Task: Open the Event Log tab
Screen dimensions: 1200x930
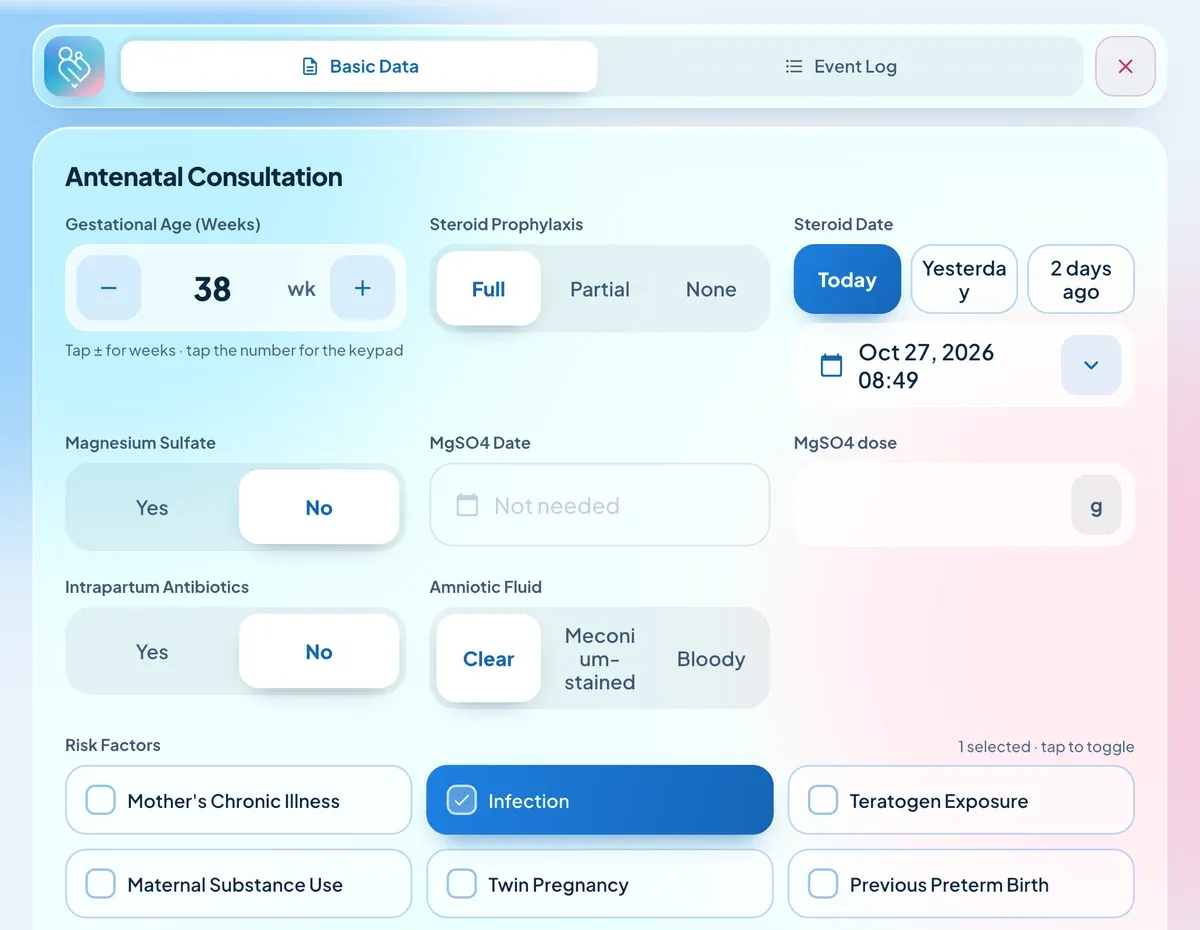Action: tap(840, 67)
